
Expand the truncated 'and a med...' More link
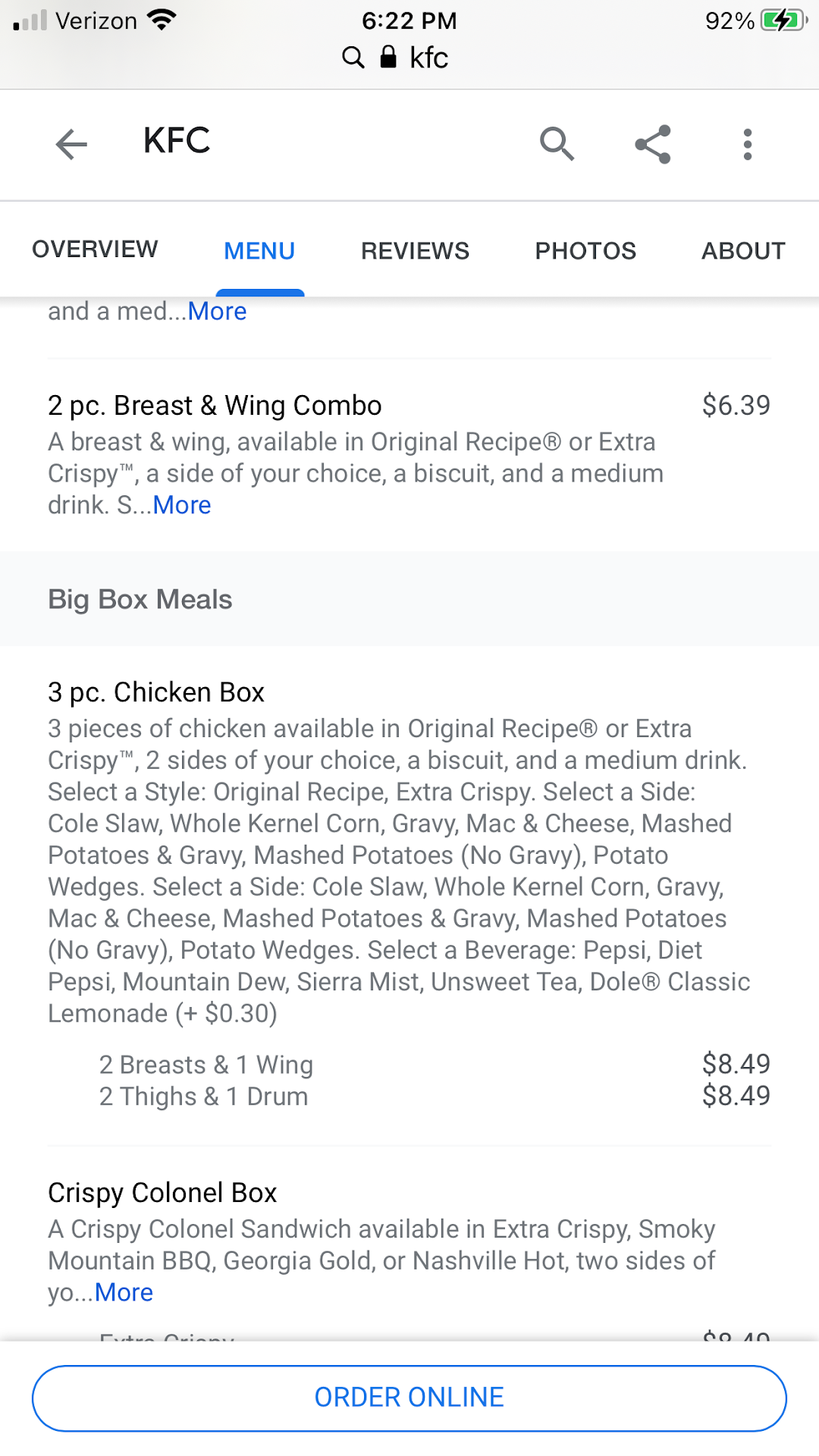[218, 312]
